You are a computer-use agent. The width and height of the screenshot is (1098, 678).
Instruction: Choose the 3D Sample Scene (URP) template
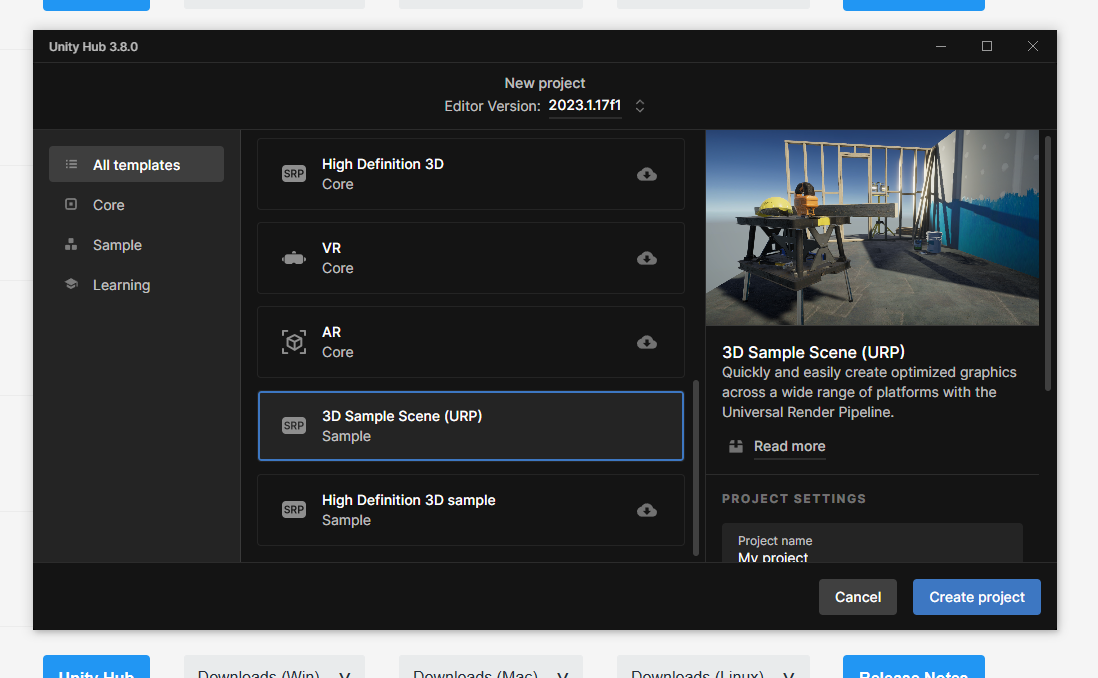coord(471,426)
